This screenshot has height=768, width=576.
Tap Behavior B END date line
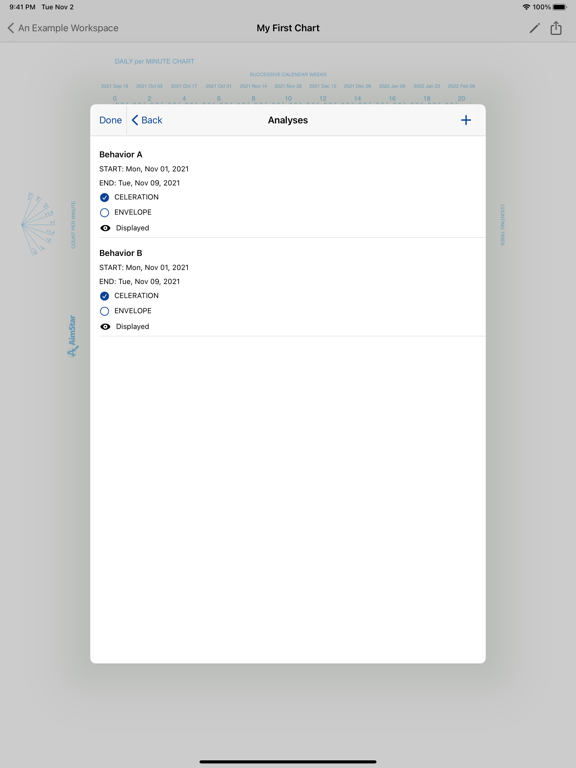[139, 281]
